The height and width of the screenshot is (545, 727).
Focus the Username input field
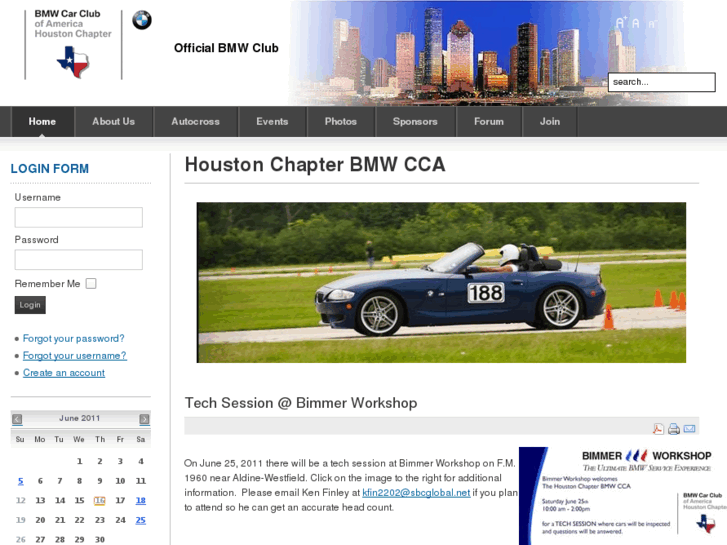pyautogui.click(x=78, y=217)
